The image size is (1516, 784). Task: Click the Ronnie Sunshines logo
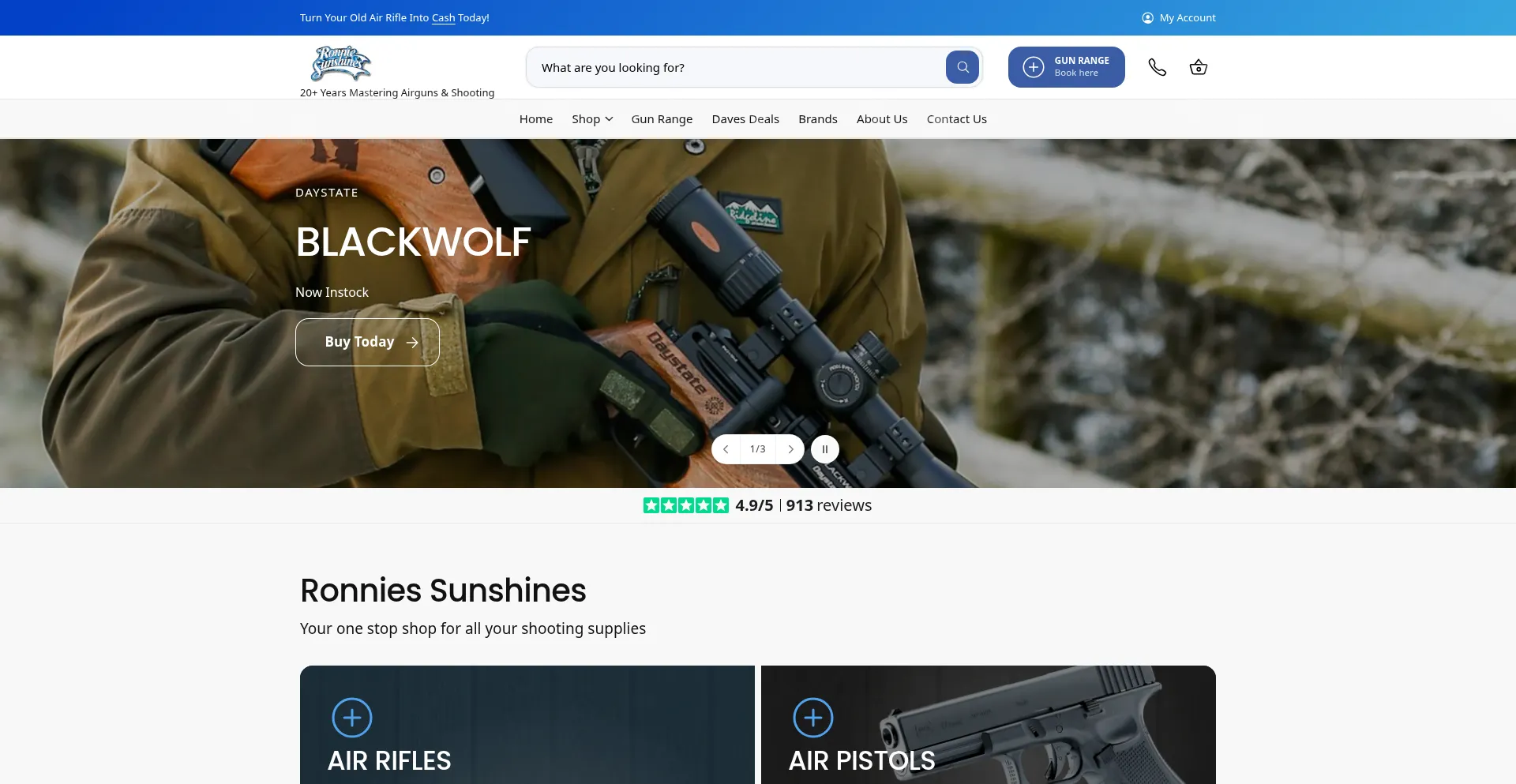coord(340,63)
